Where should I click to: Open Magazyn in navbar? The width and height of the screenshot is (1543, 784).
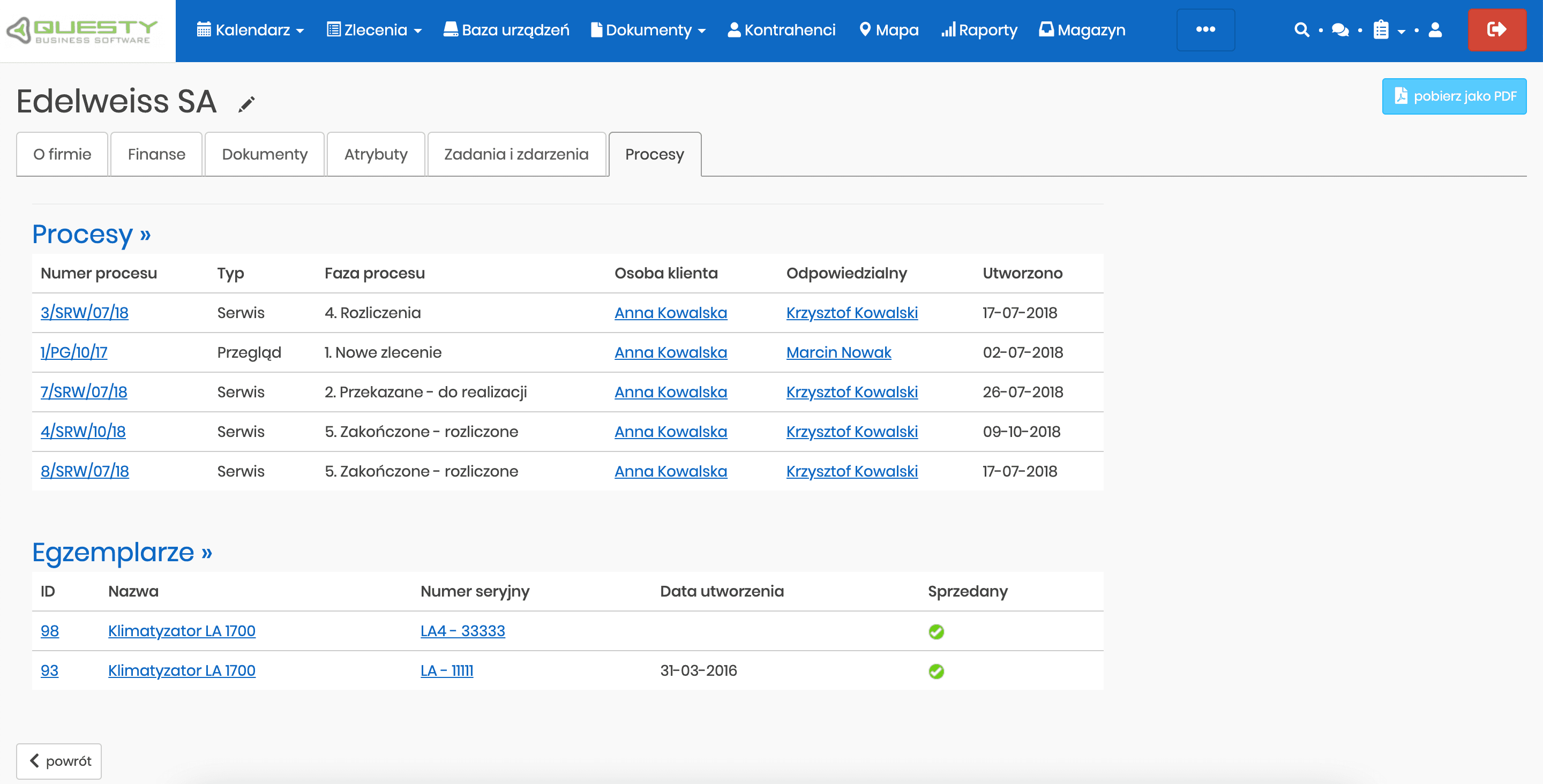(1082, 30)
